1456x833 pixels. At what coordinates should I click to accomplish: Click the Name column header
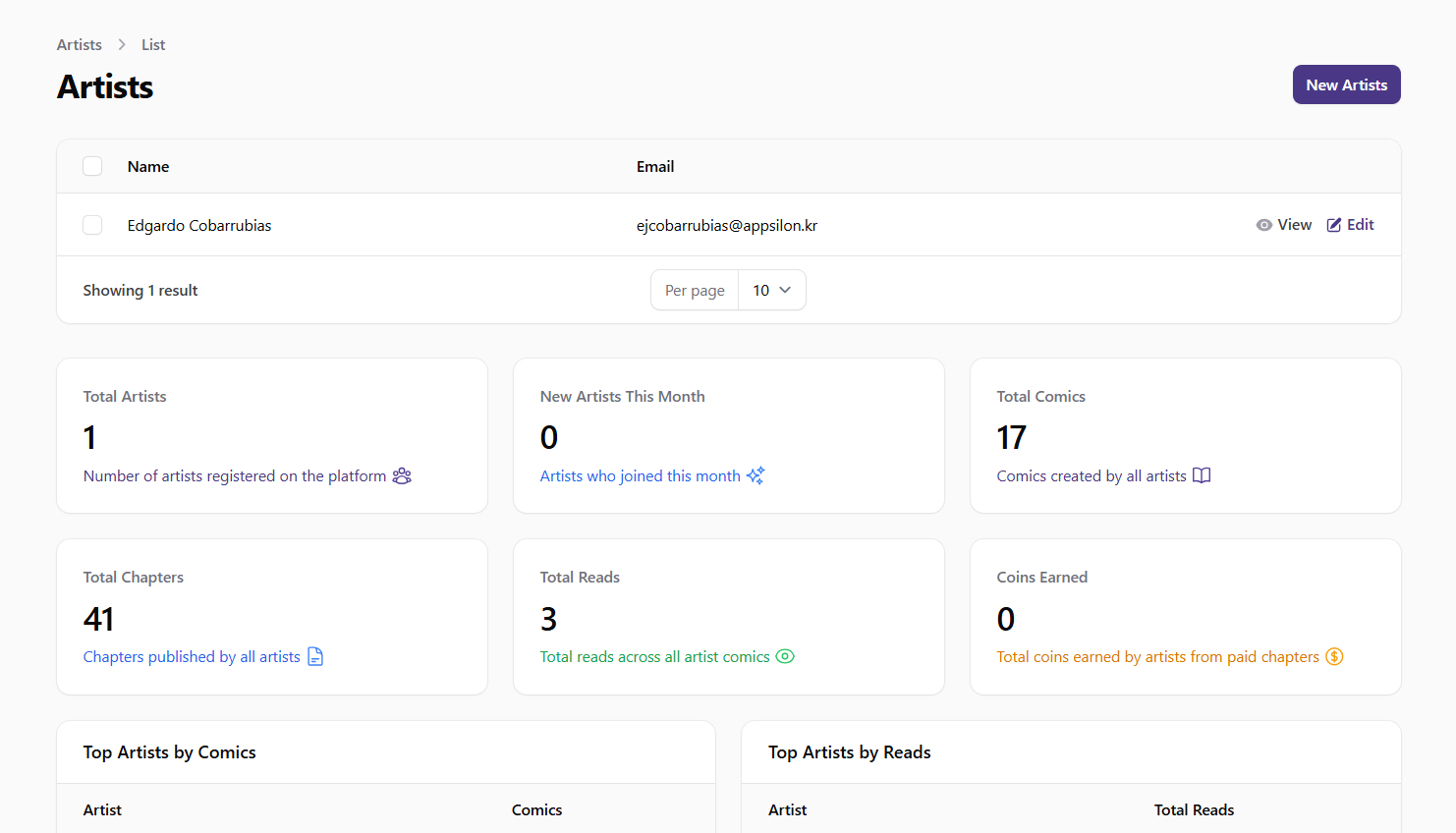(x=148, y=167)
